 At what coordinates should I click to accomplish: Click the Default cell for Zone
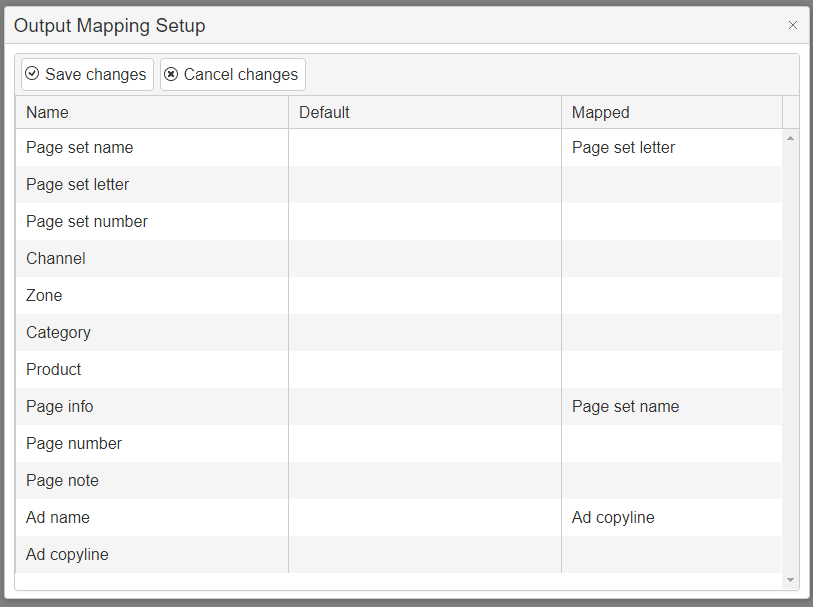click(x=425, y=296)
